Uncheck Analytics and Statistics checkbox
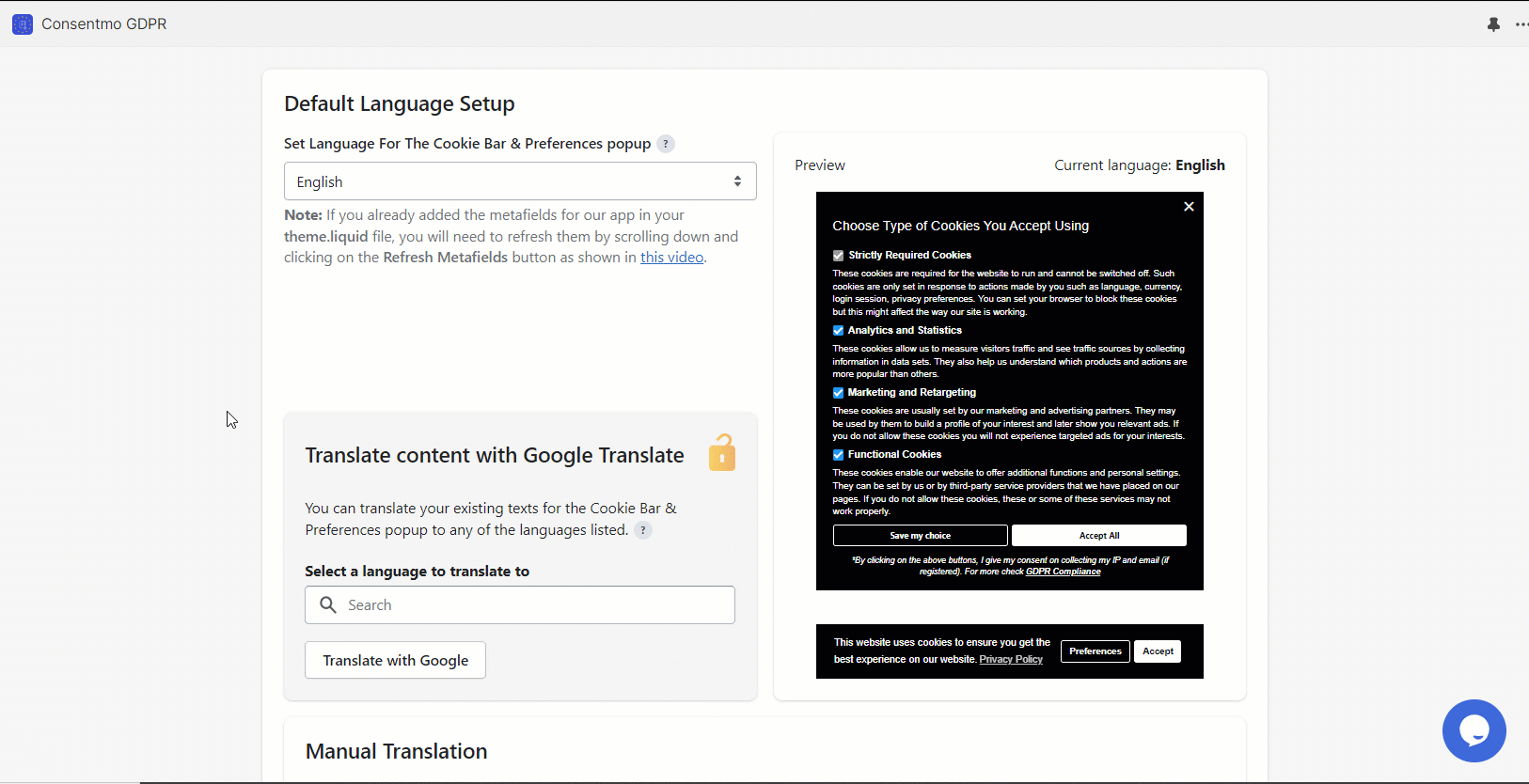The image size is (1529, 784). point(838,331)
